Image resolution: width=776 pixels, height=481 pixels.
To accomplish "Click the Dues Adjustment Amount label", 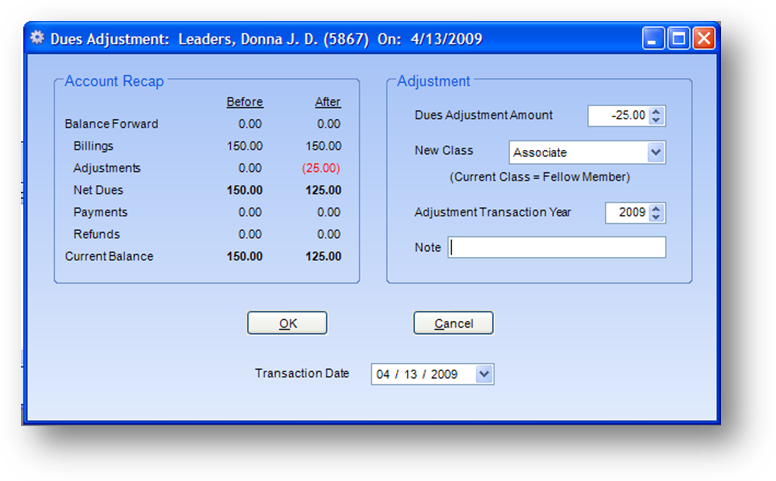I will (x=484, y=115).
